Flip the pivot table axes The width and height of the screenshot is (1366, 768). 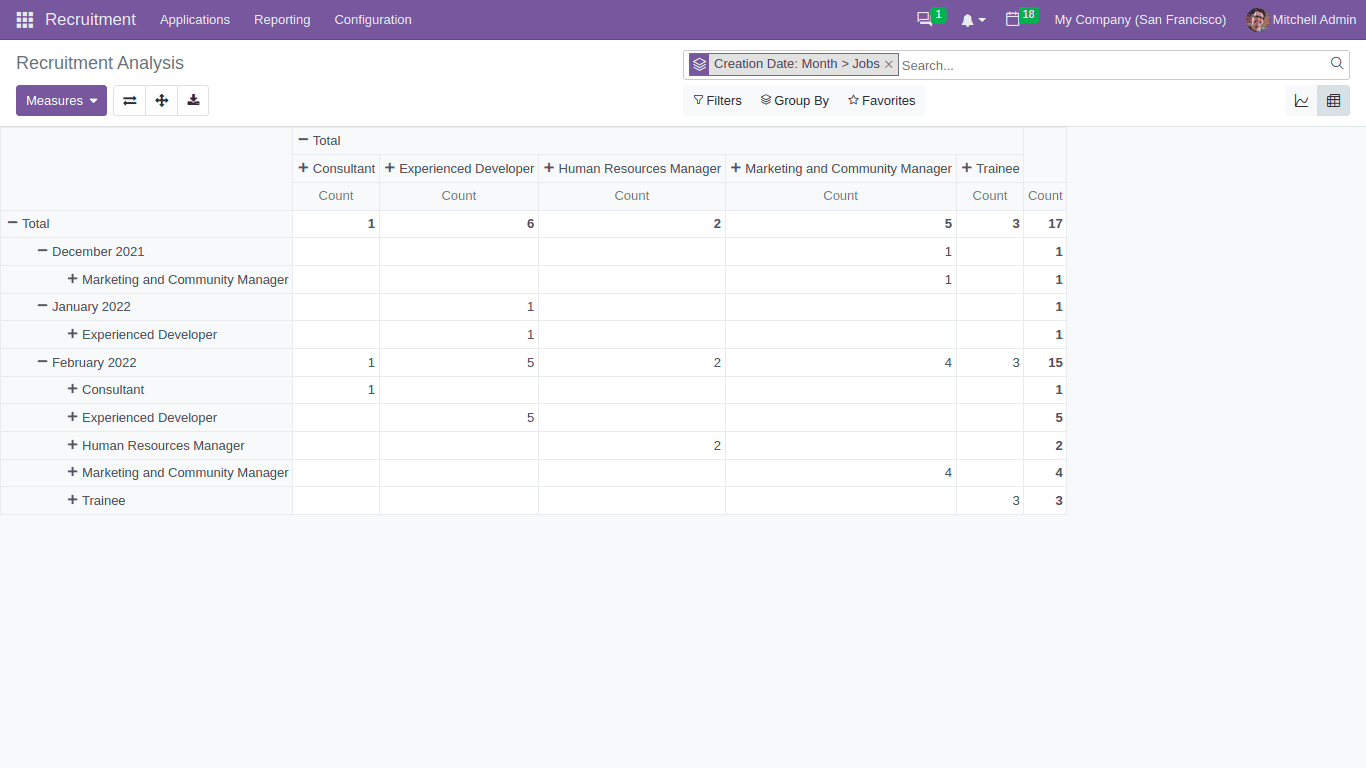(x=129, y=100)
